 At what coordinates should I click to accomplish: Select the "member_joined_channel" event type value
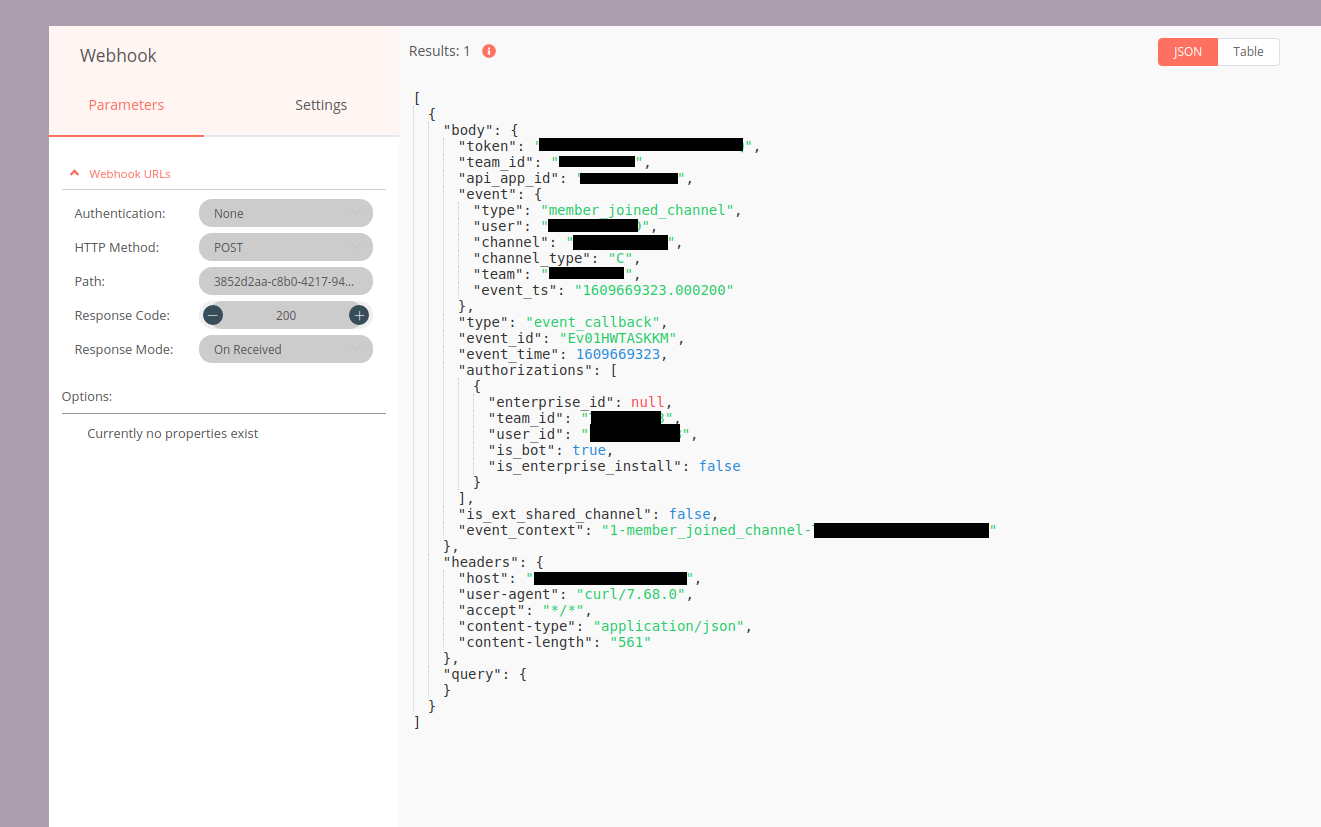click(638, 210)
